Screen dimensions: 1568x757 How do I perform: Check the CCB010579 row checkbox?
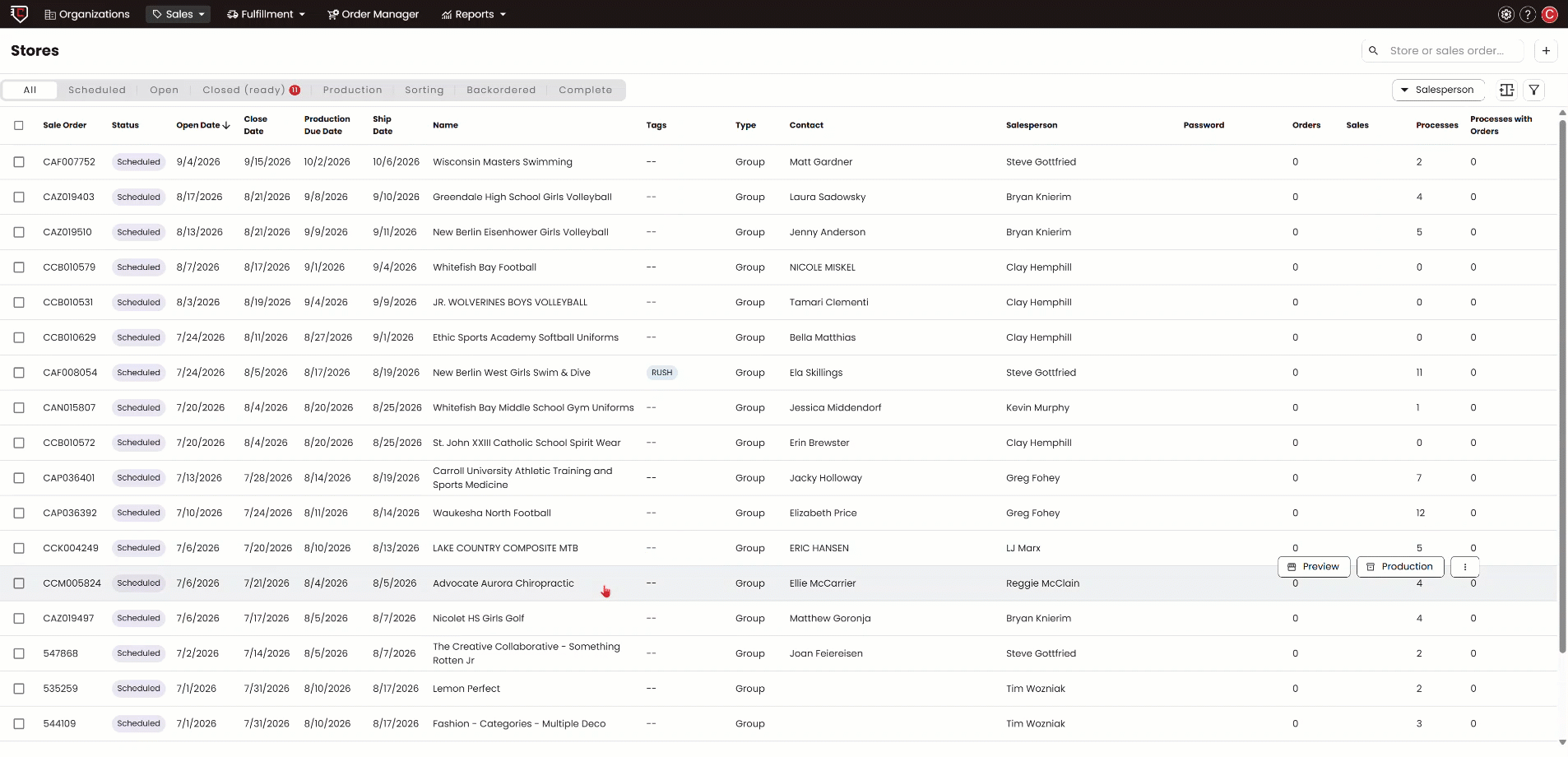19,267
